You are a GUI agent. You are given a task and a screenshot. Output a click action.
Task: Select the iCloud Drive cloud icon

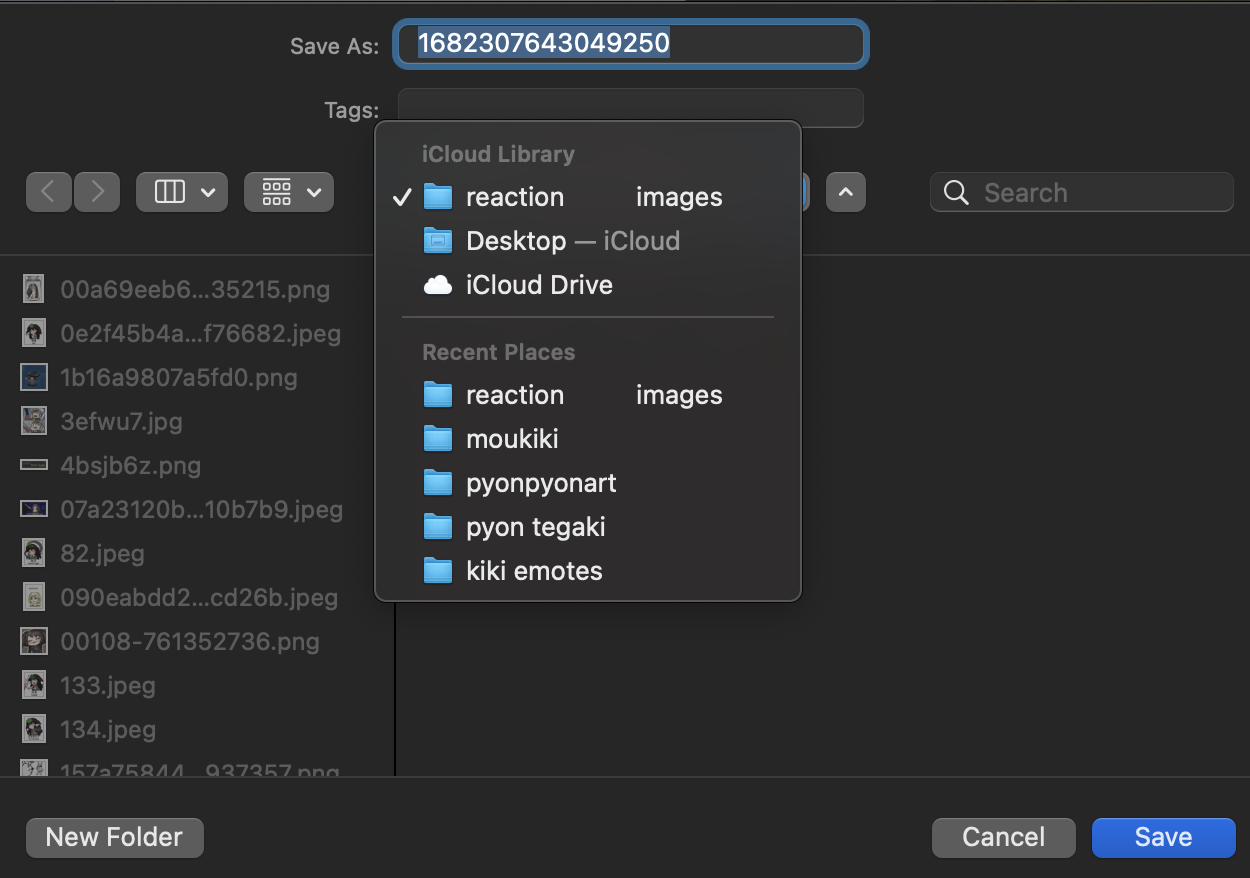[438, 286]
